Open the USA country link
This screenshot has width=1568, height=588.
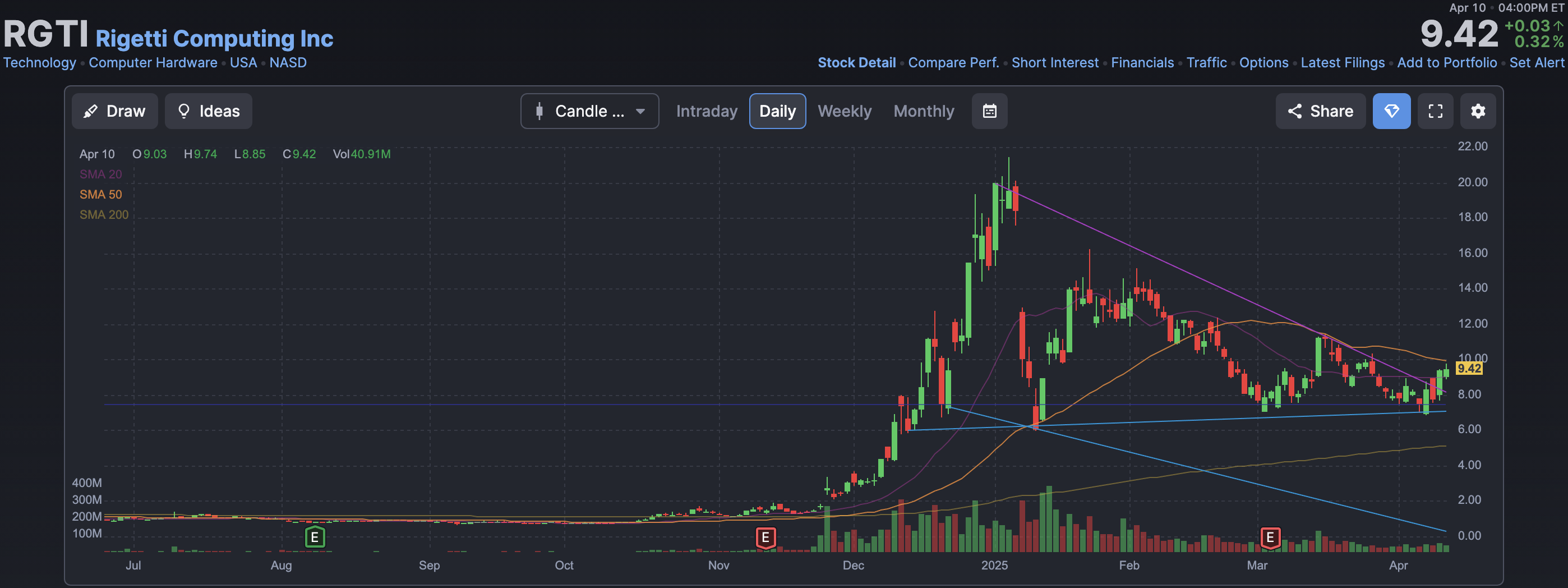click(x=243, y=63)
